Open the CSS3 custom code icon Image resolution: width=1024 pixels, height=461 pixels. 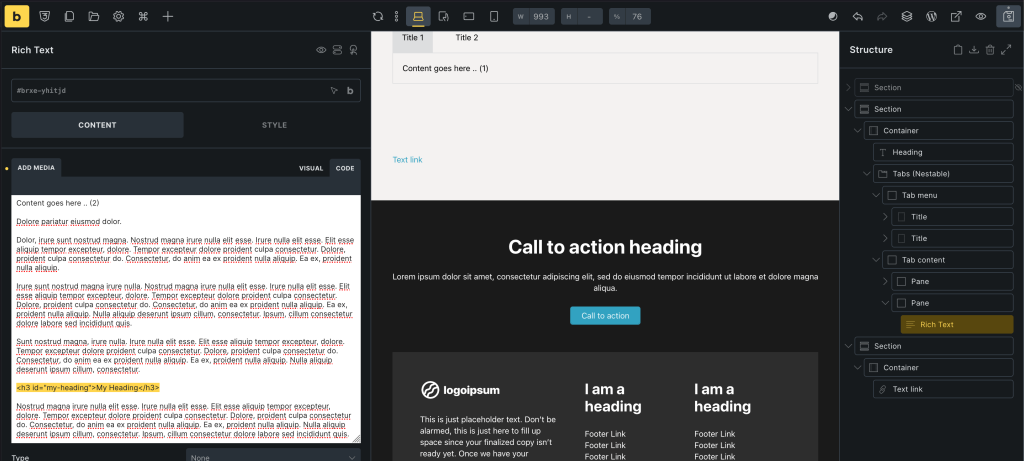[45, 16]
